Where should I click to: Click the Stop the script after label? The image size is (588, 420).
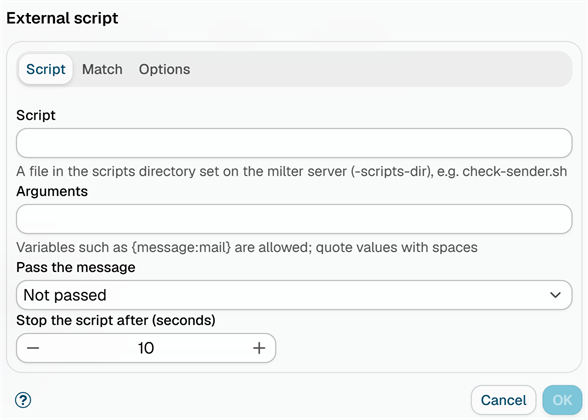pos(116,320)
